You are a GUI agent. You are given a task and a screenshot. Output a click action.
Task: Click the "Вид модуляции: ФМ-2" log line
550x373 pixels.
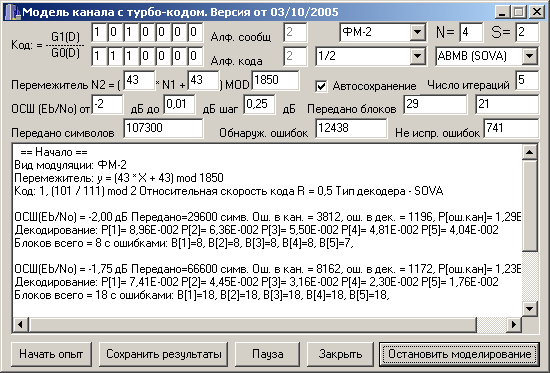70,165
